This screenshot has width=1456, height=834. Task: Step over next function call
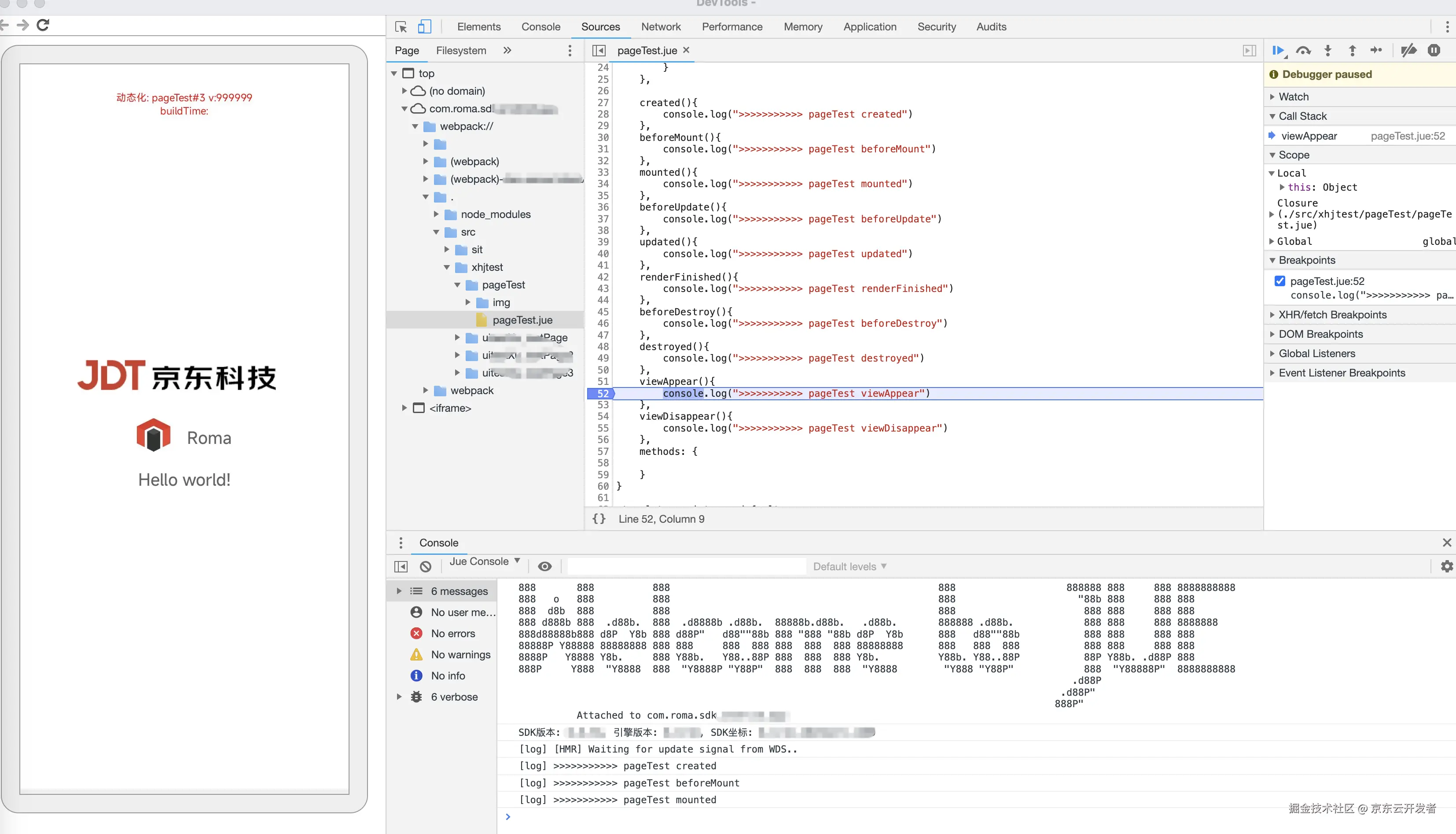point(1303,50)
